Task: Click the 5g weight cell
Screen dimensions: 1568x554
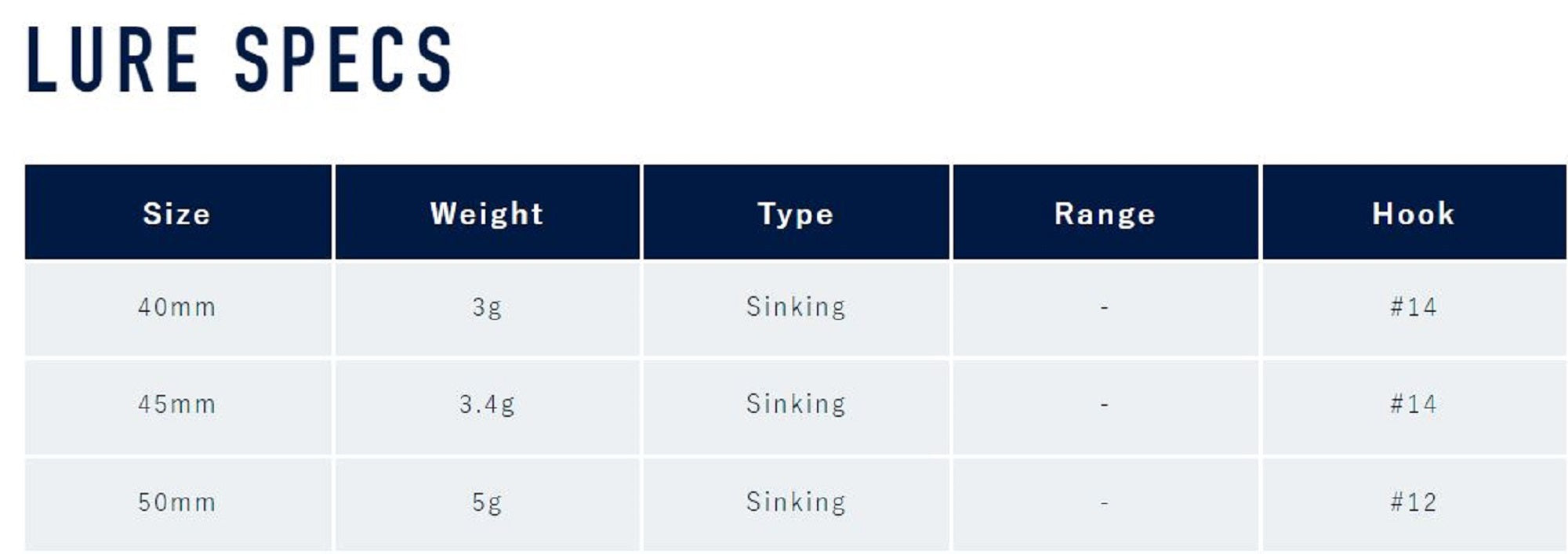Action: pos(487,502)
